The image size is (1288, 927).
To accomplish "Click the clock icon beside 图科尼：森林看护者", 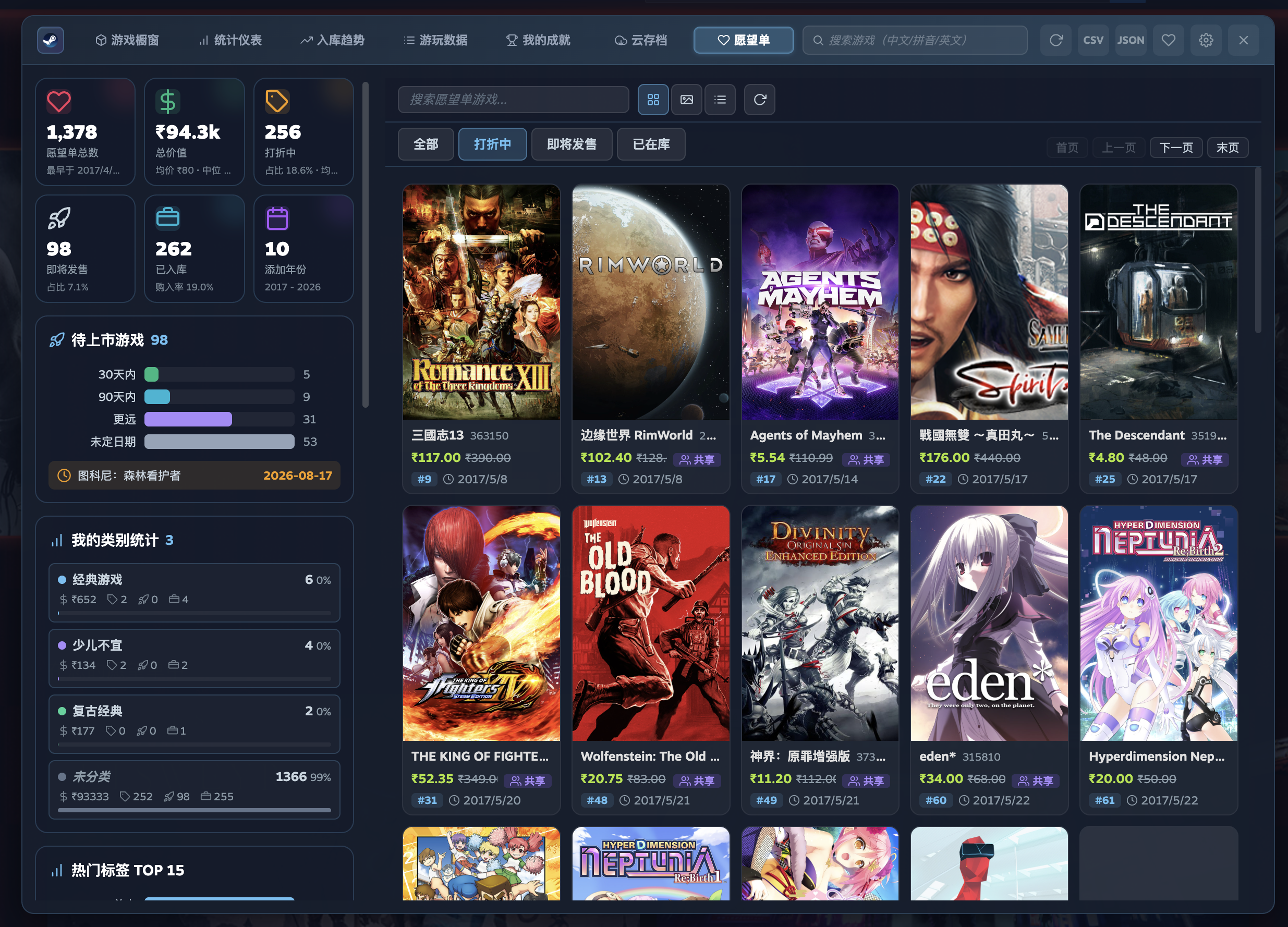I will [x=64, y=475].
